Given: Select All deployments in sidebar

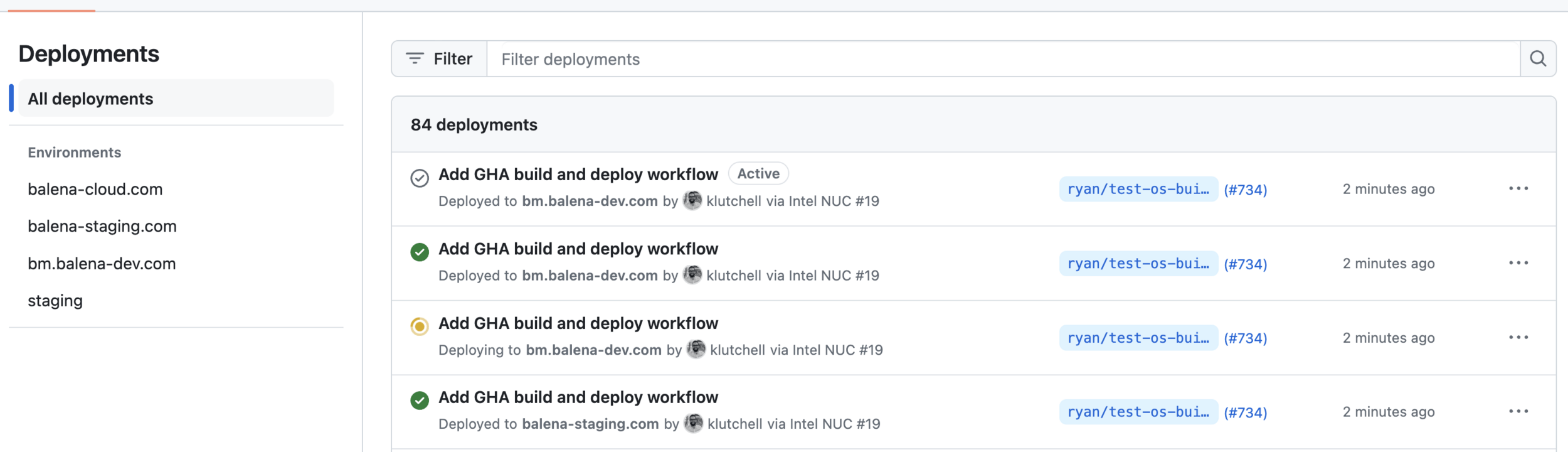Looking at the screenshot, I should [x=176, y=99].
